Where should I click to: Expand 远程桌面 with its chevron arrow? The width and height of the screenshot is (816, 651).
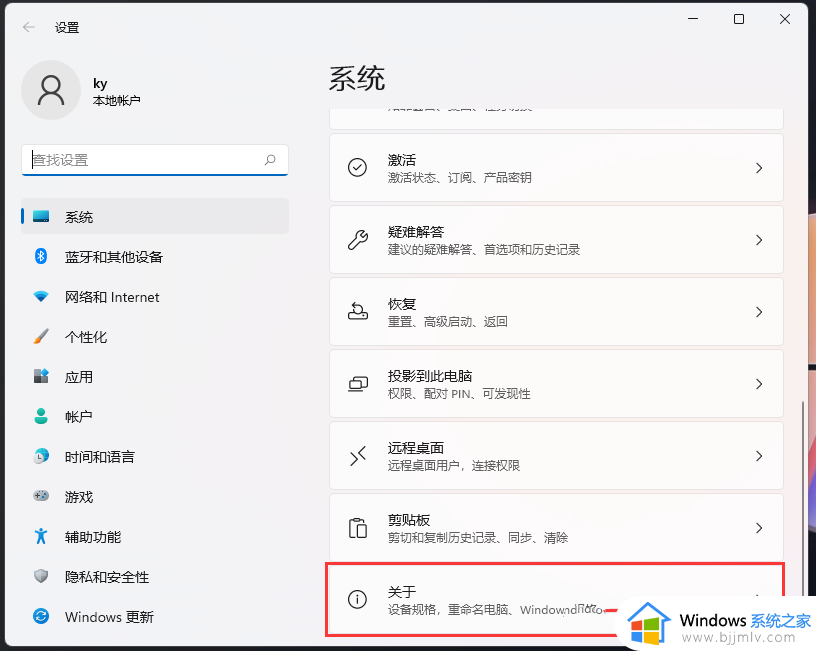[x=759, y=456]
